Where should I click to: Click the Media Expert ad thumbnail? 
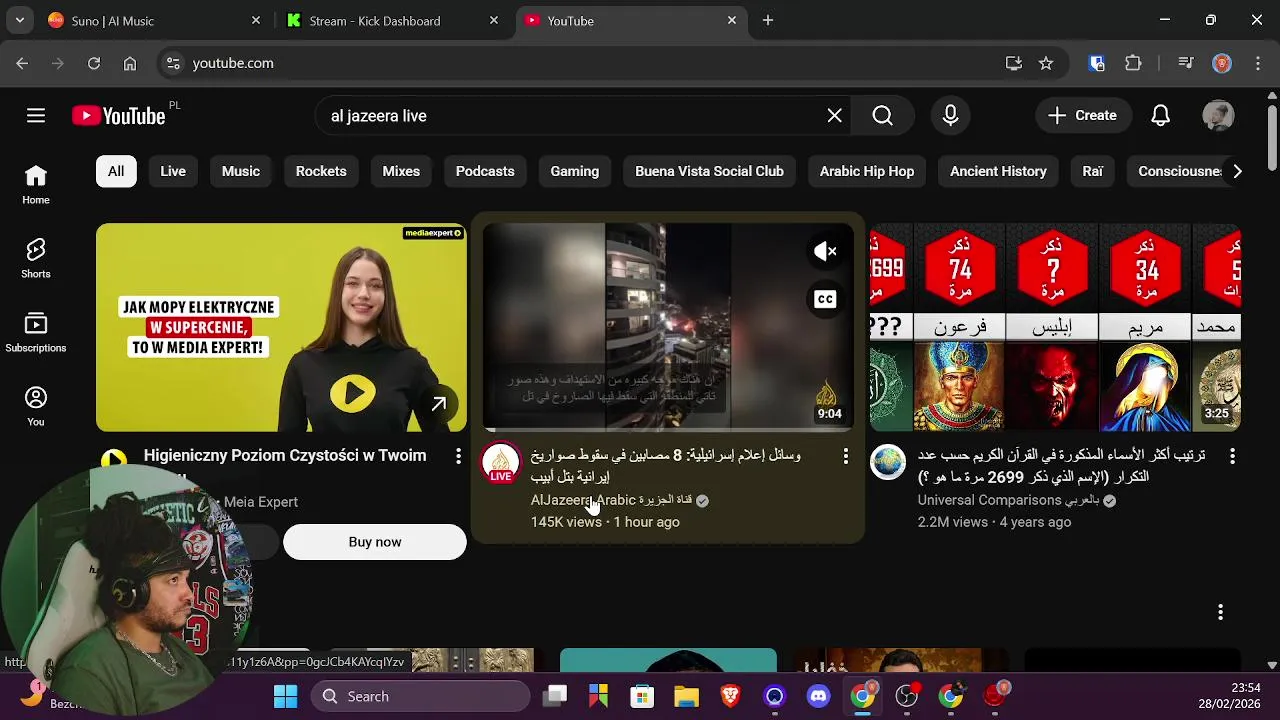coord(281,328)
